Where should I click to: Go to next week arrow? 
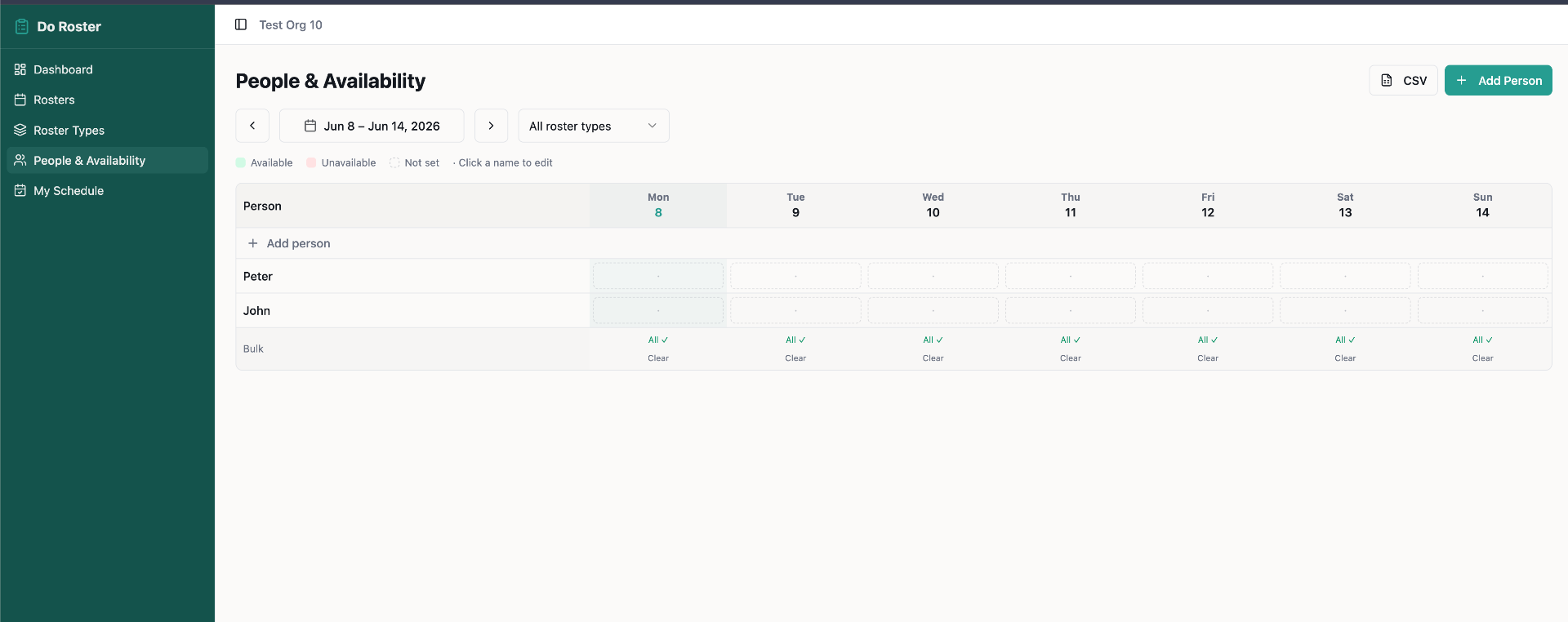point(491,126)
